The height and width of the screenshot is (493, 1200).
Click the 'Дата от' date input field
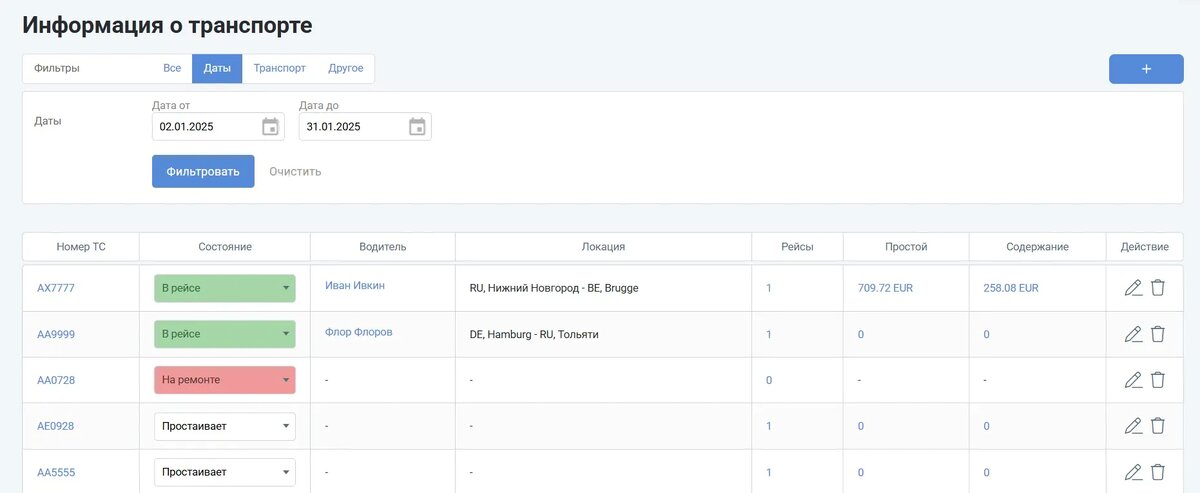[205, 127]
